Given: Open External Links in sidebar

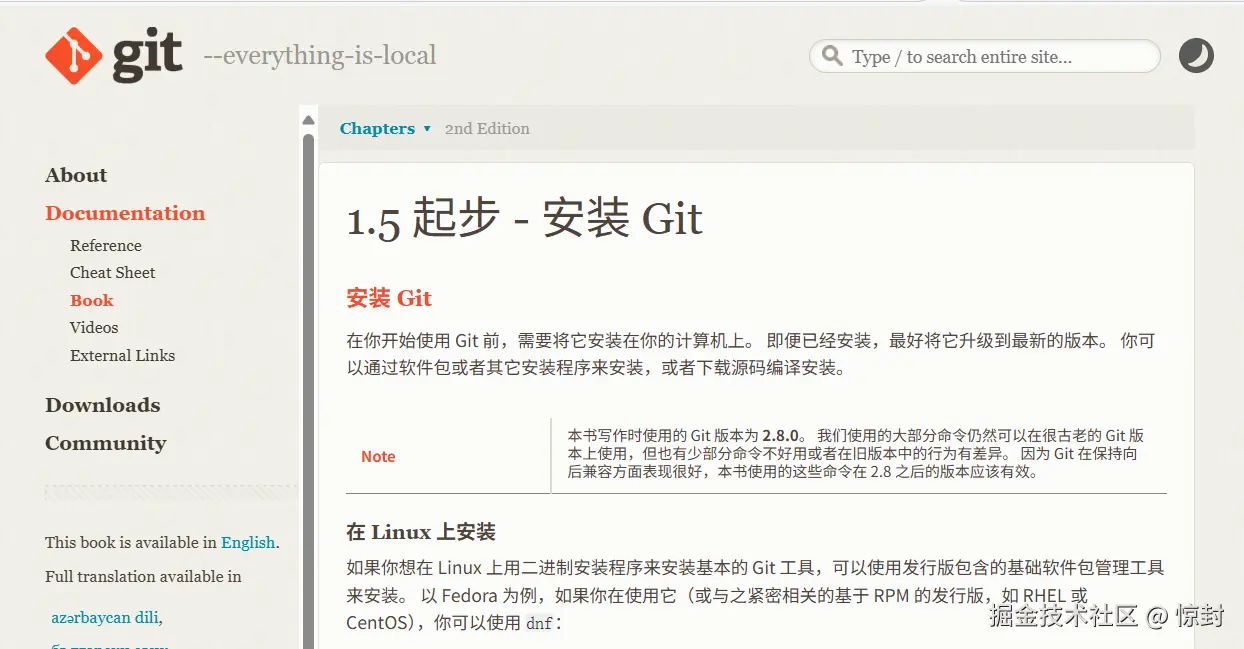Looking at the screenshot, I should 122,355.
